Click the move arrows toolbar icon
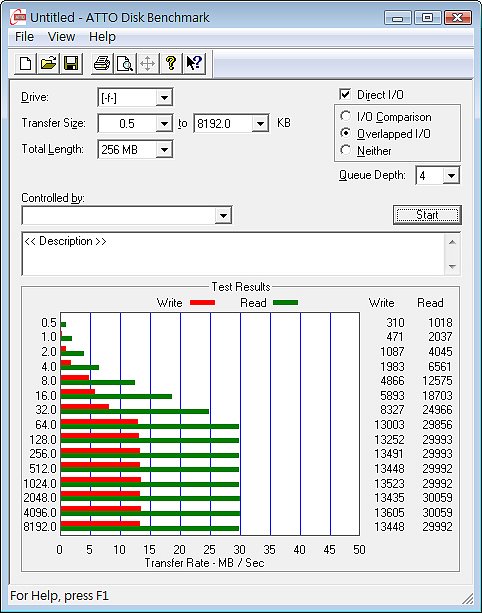The width and height of the screenshot is (482, 613). pos(147,63)
